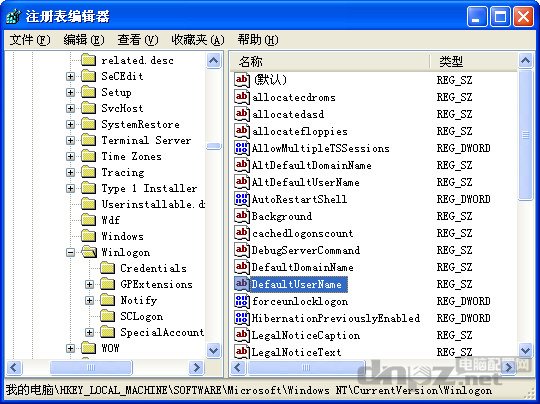Click the LegalNoticeCaption string icon
Image resolution: width=540 pixels, height=404 pixels.
pos(242,335)
